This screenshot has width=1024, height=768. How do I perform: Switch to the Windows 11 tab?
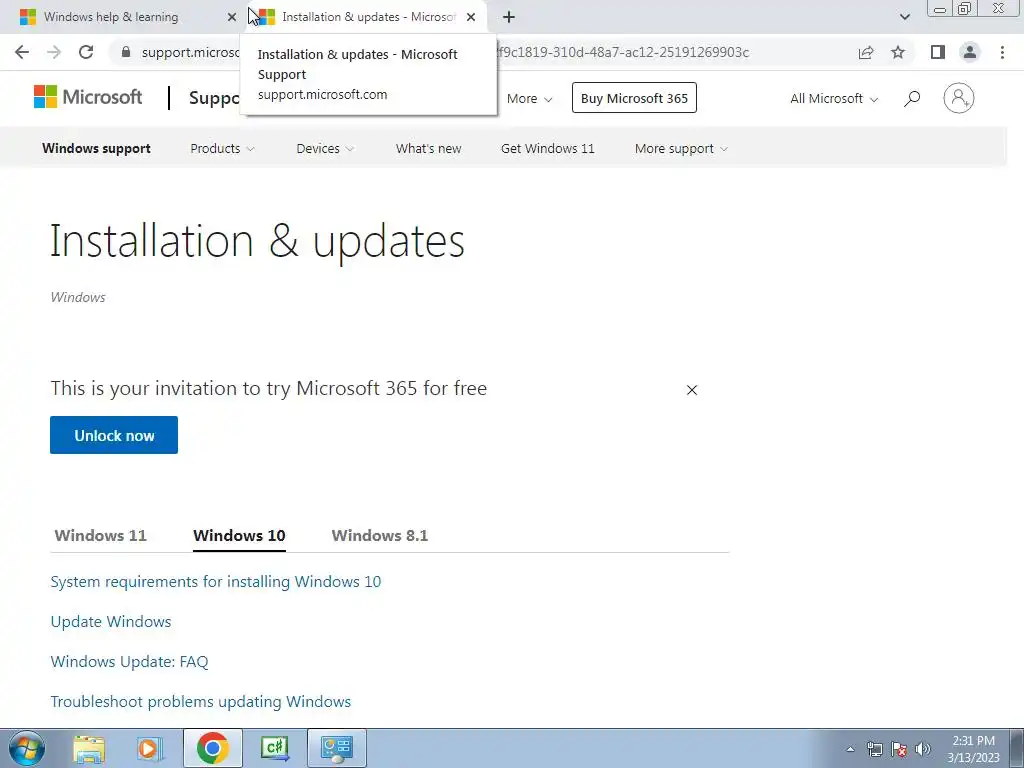coord(101,536)
